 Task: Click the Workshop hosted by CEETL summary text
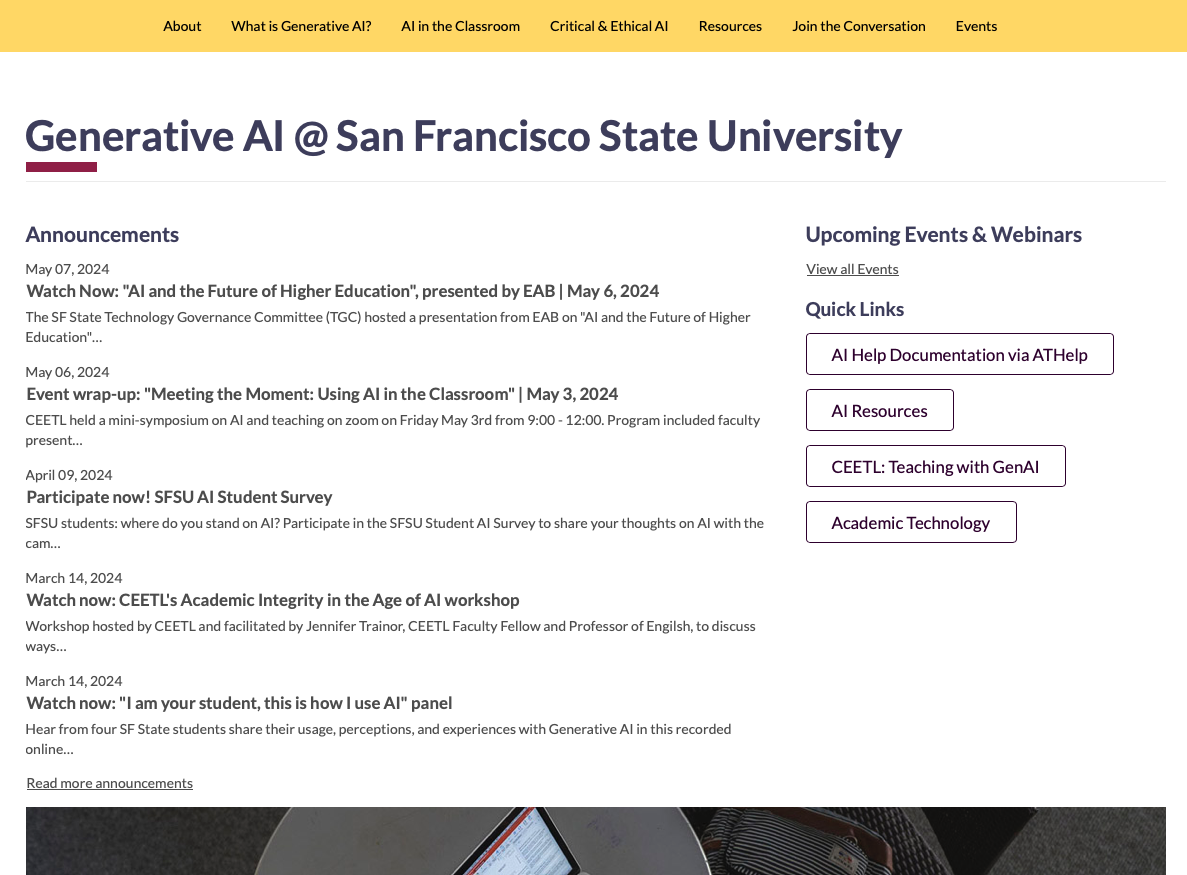pos(391,636)
